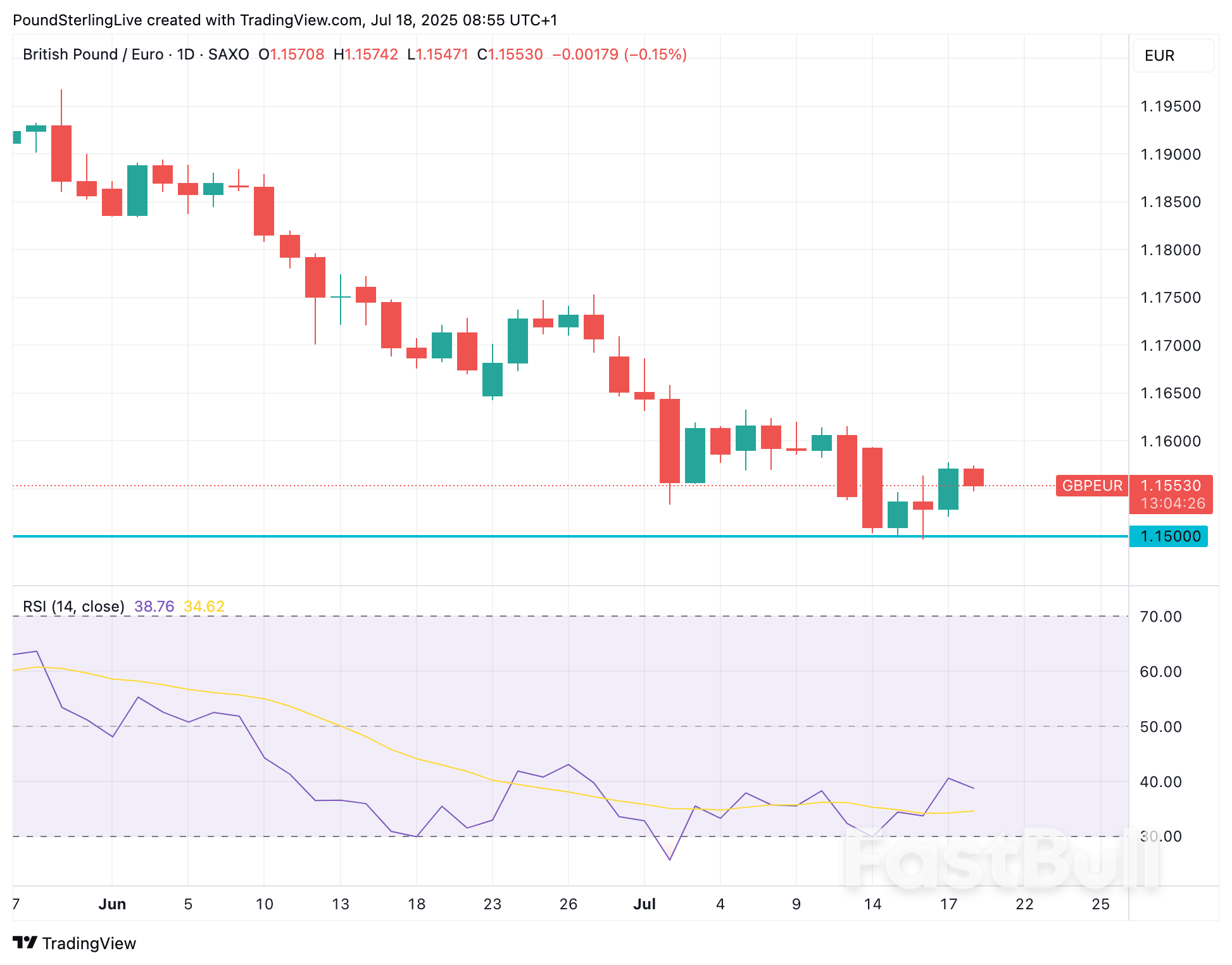Click the purple RSI value 38.76
This screenshot has width=1232, height=965.
coord(154,606)
